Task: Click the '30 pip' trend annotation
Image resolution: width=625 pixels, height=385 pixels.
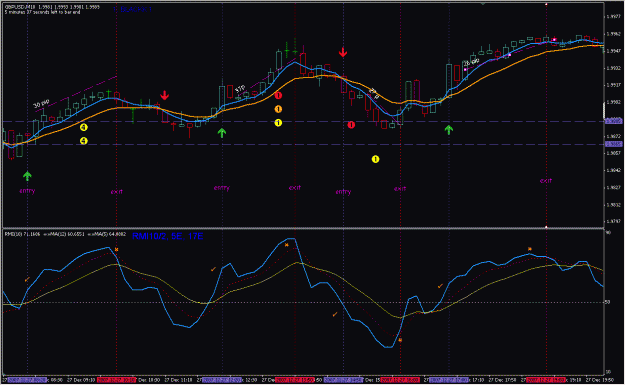Action: click(x=41, y=104)
